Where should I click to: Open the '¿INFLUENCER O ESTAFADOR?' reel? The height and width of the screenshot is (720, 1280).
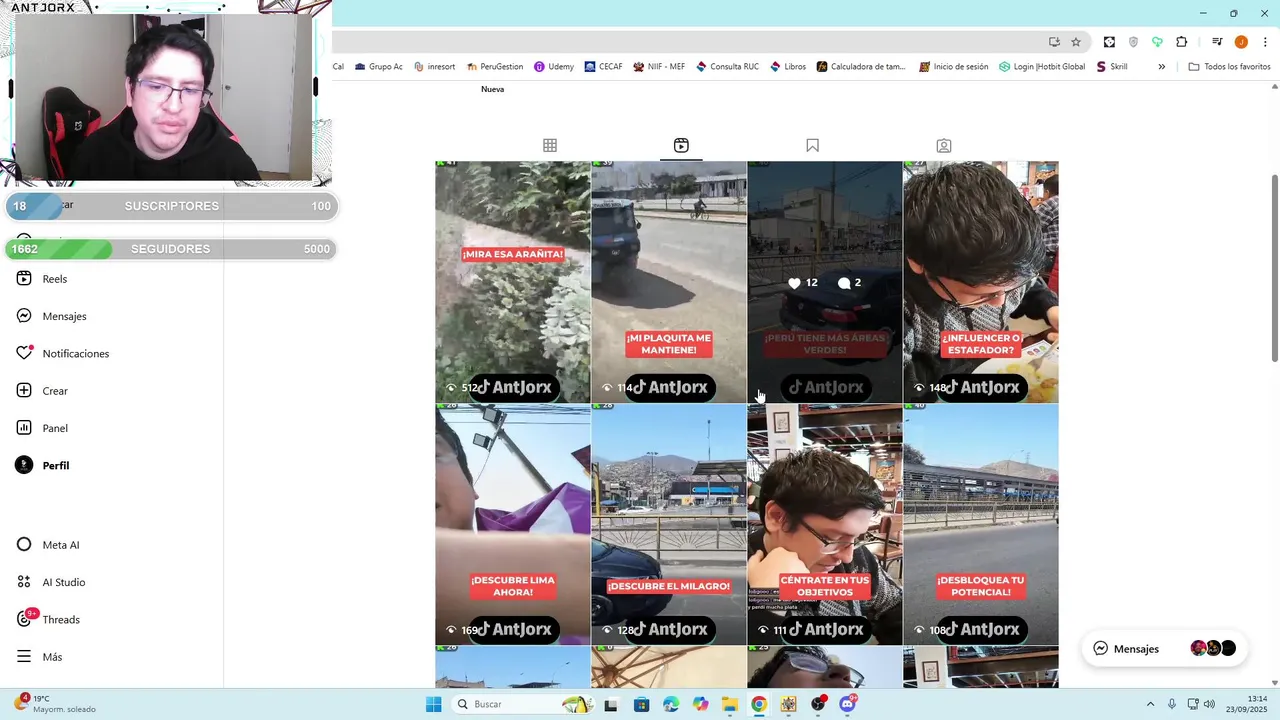(x=981, y=282)
